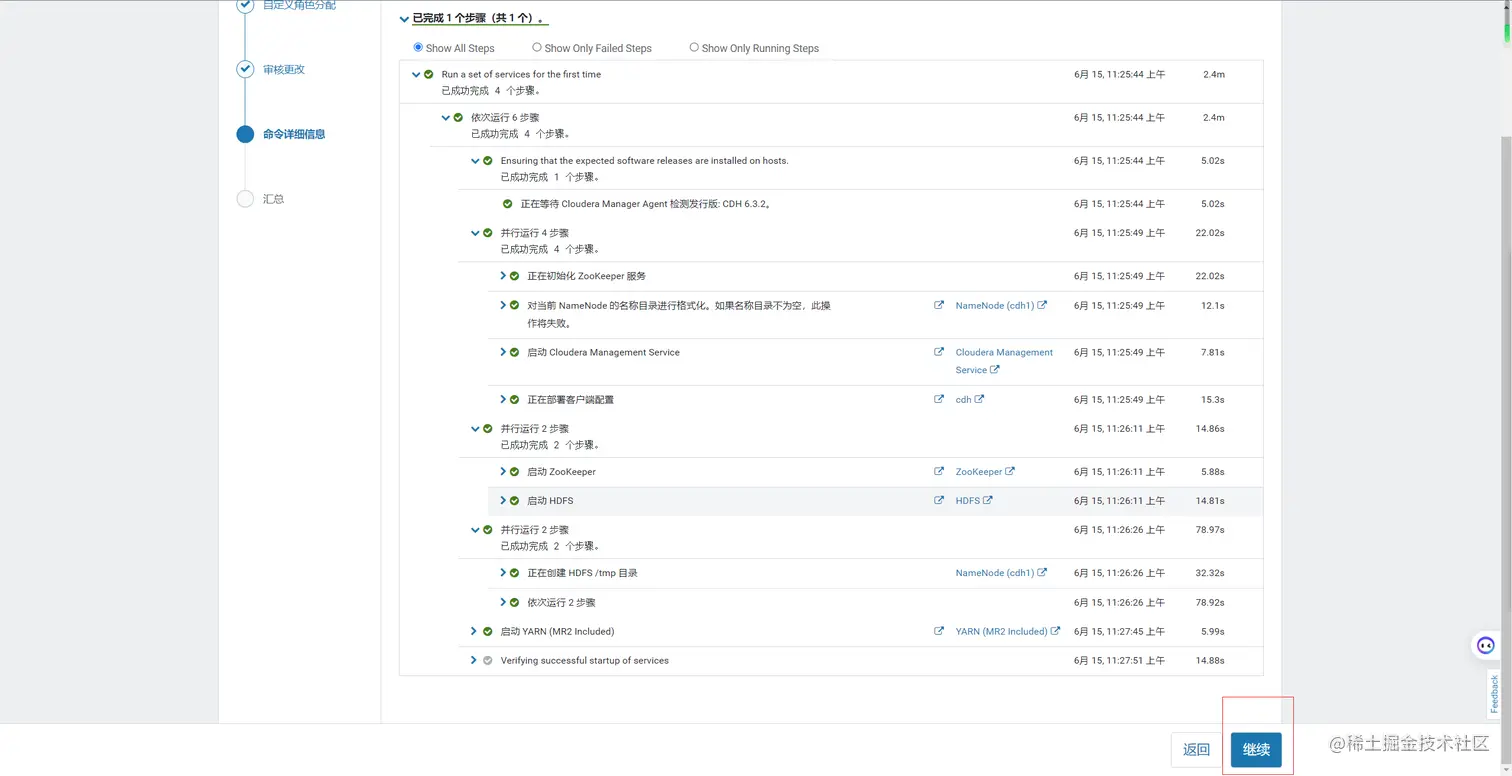Click the 汇总 wizard step
Viewport: 1512px width, 776px height.
tap(273, 199)
